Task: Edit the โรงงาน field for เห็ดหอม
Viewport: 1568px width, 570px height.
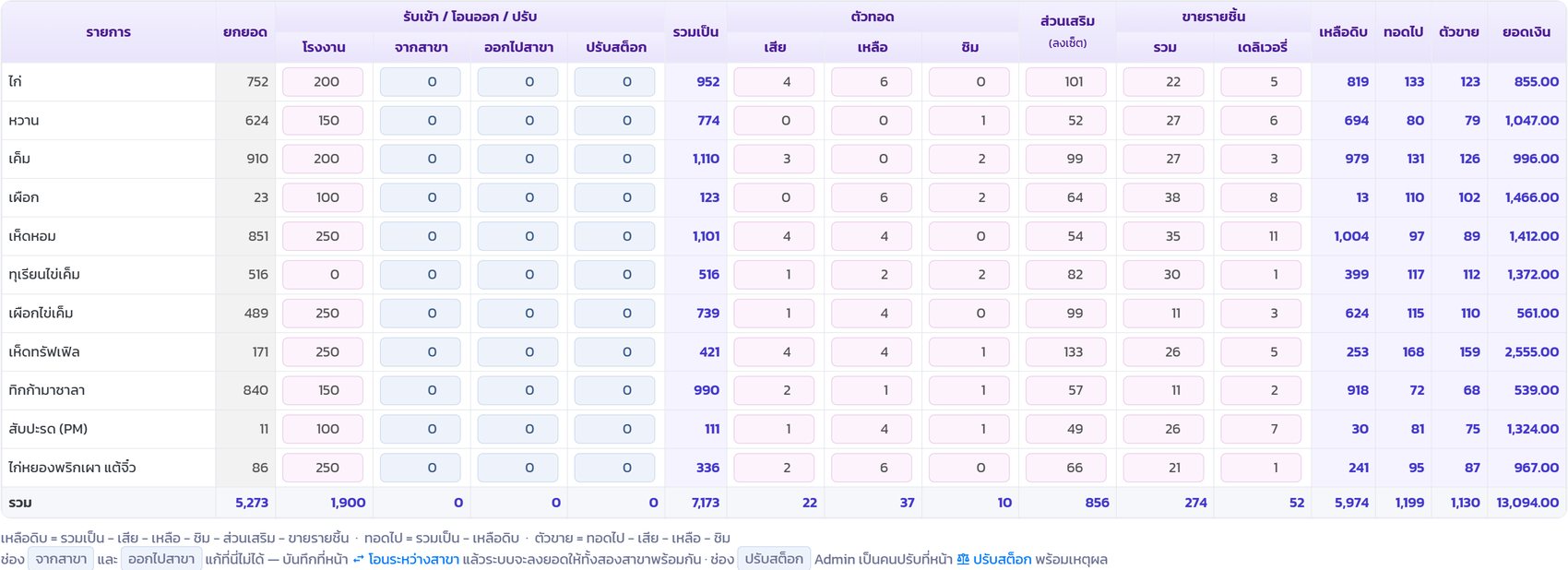Action: point(323,236)
